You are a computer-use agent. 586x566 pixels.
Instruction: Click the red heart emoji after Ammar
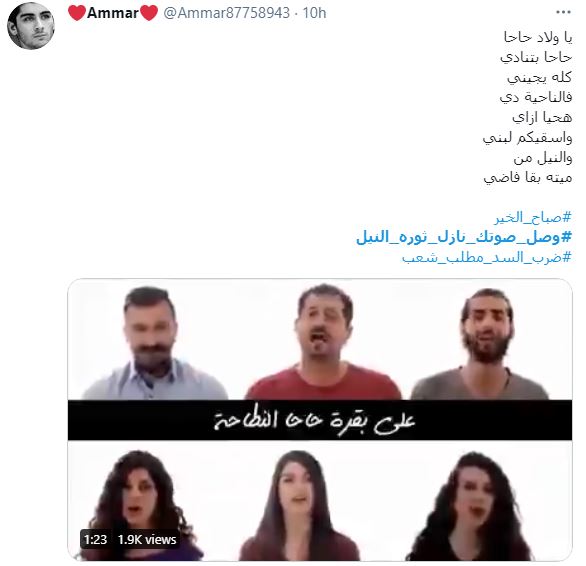tap(149, 13)
